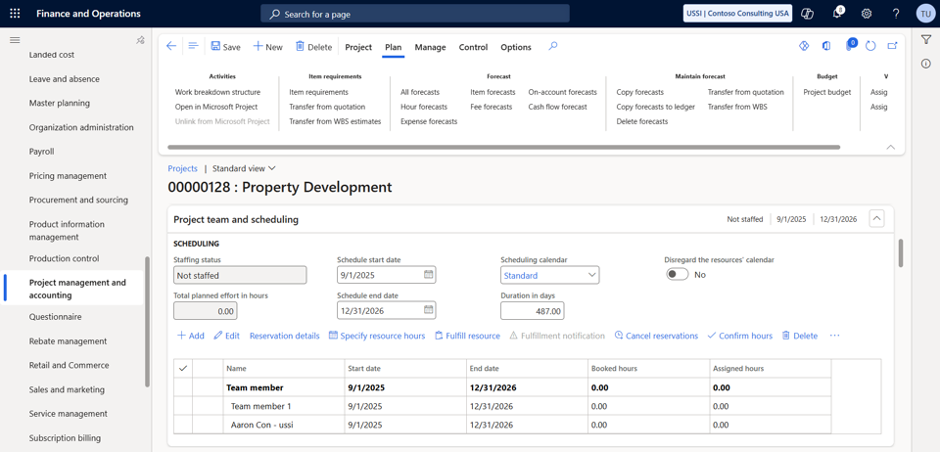The image size is (941, 452).
Task: Open in new window icon
Action: click(892, 46)
